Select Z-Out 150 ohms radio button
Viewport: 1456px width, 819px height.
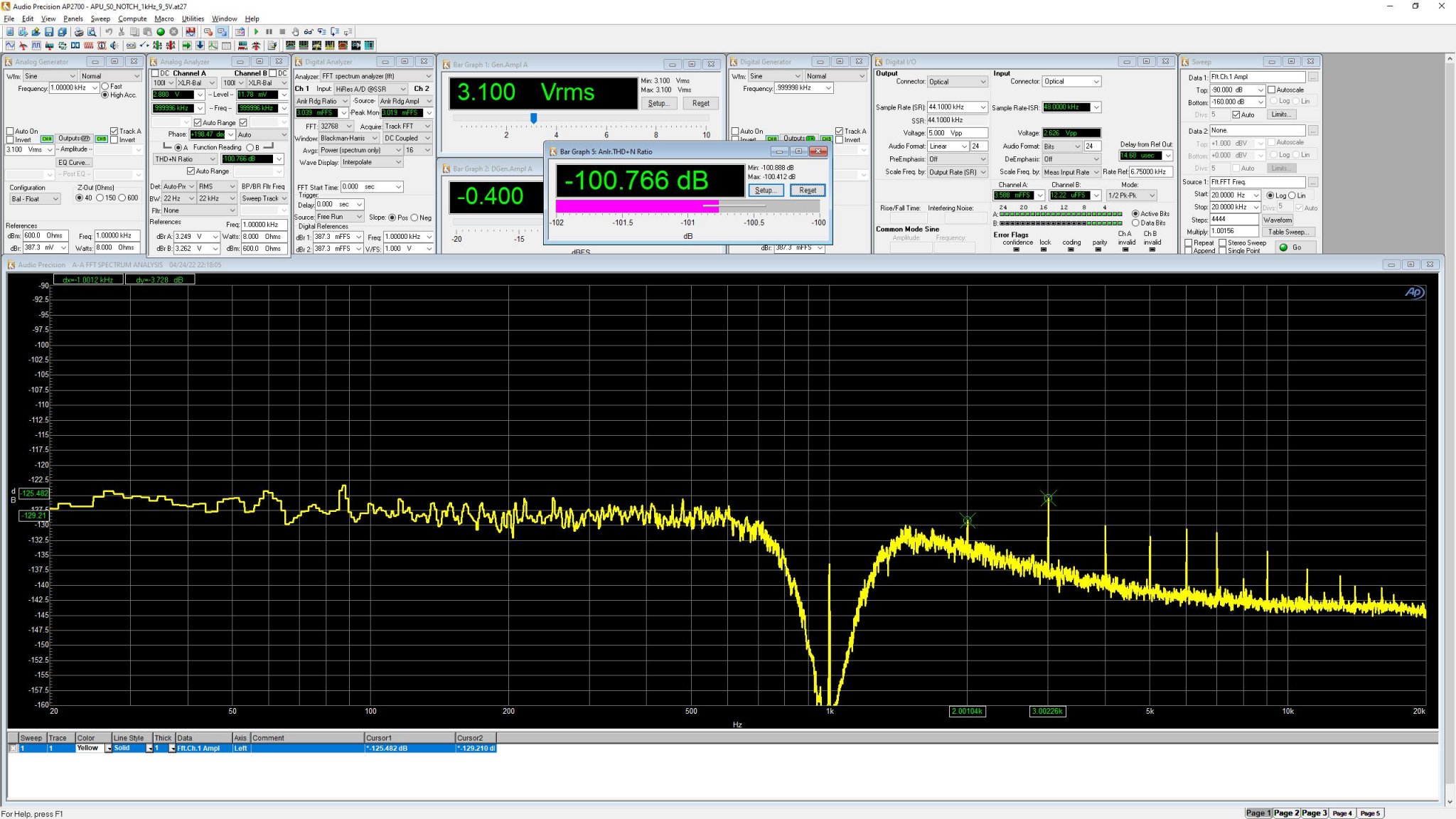100,198
